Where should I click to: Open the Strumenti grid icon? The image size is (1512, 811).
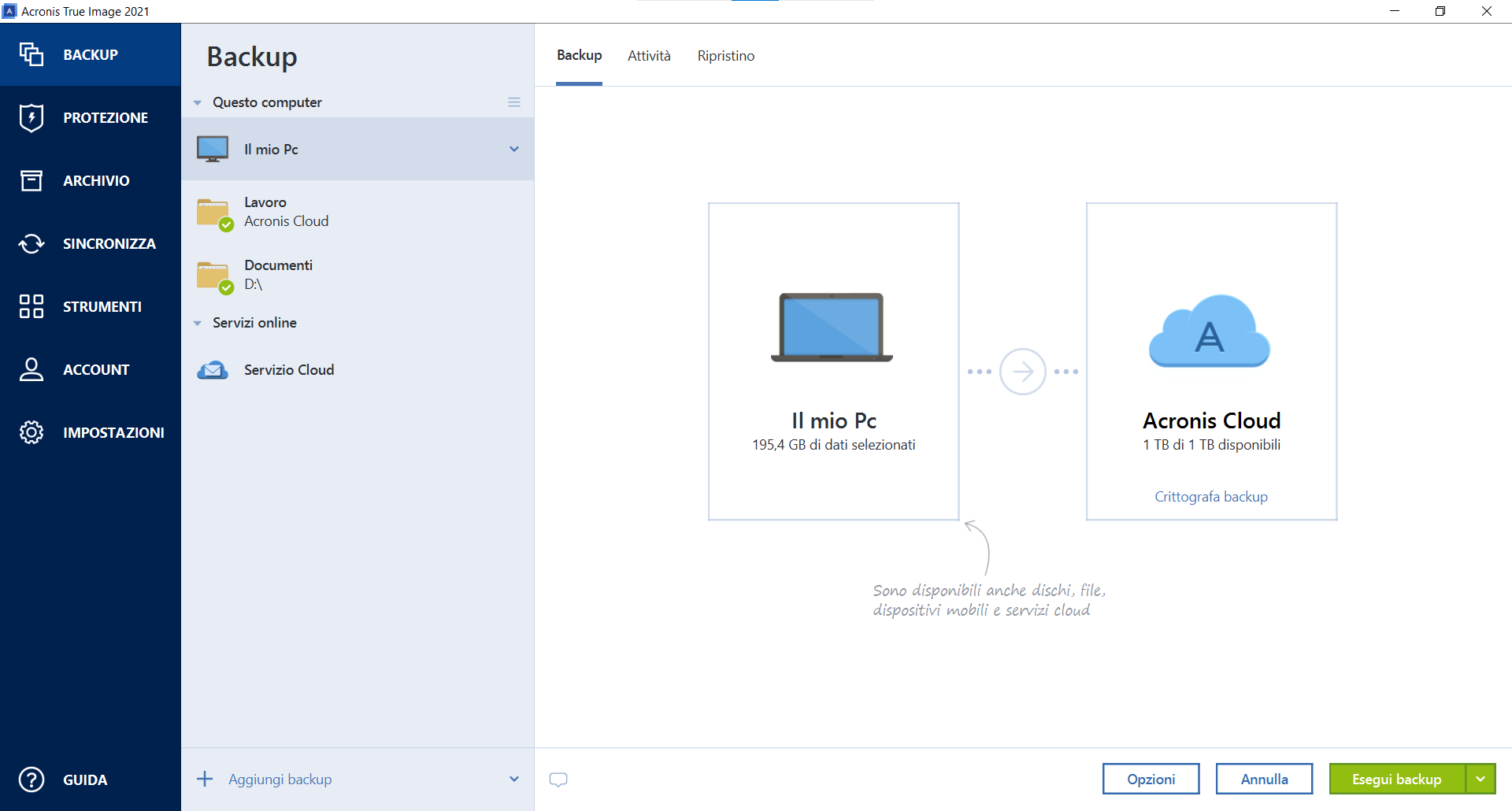pyautogui.click(x=31, y=306)
